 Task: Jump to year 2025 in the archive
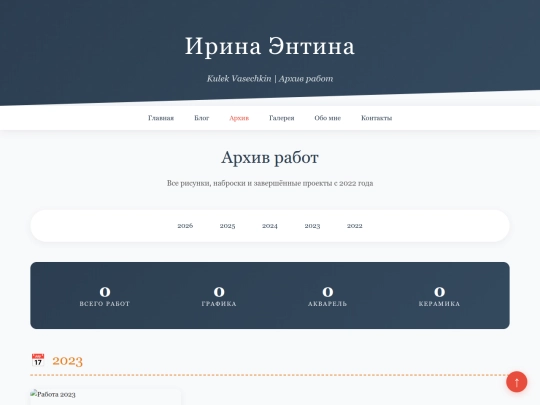tap(227, 226)
